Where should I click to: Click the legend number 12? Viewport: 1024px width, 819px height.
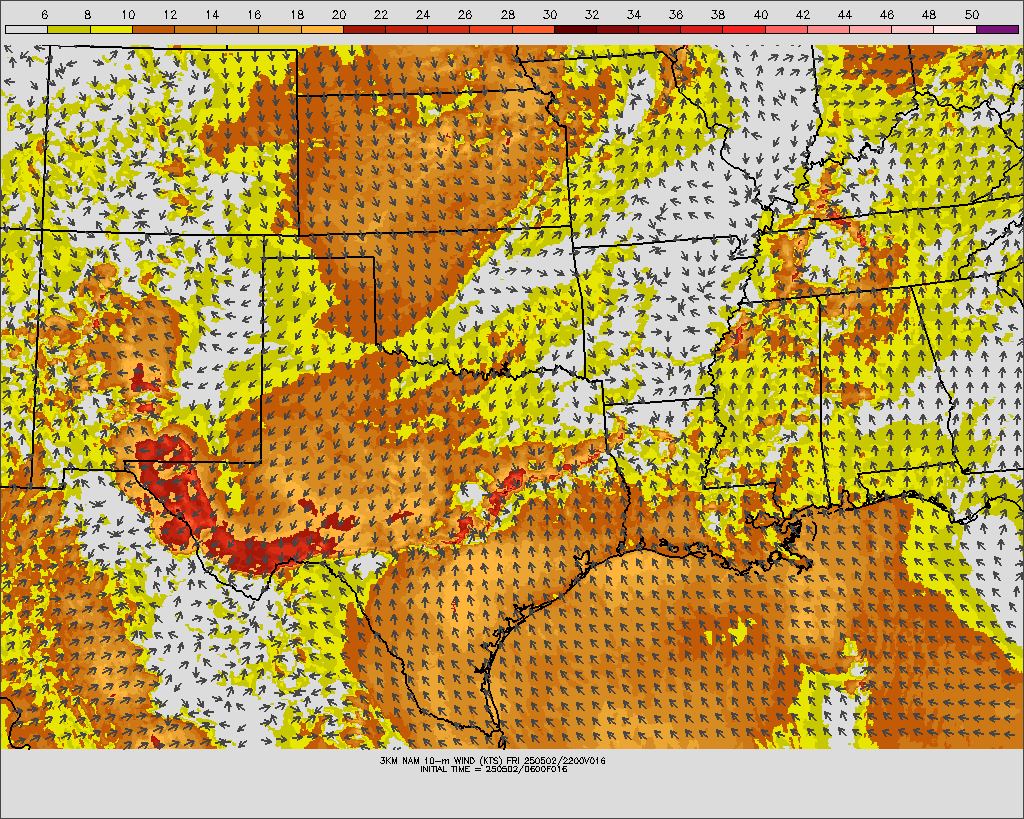(x=170, y=14)
